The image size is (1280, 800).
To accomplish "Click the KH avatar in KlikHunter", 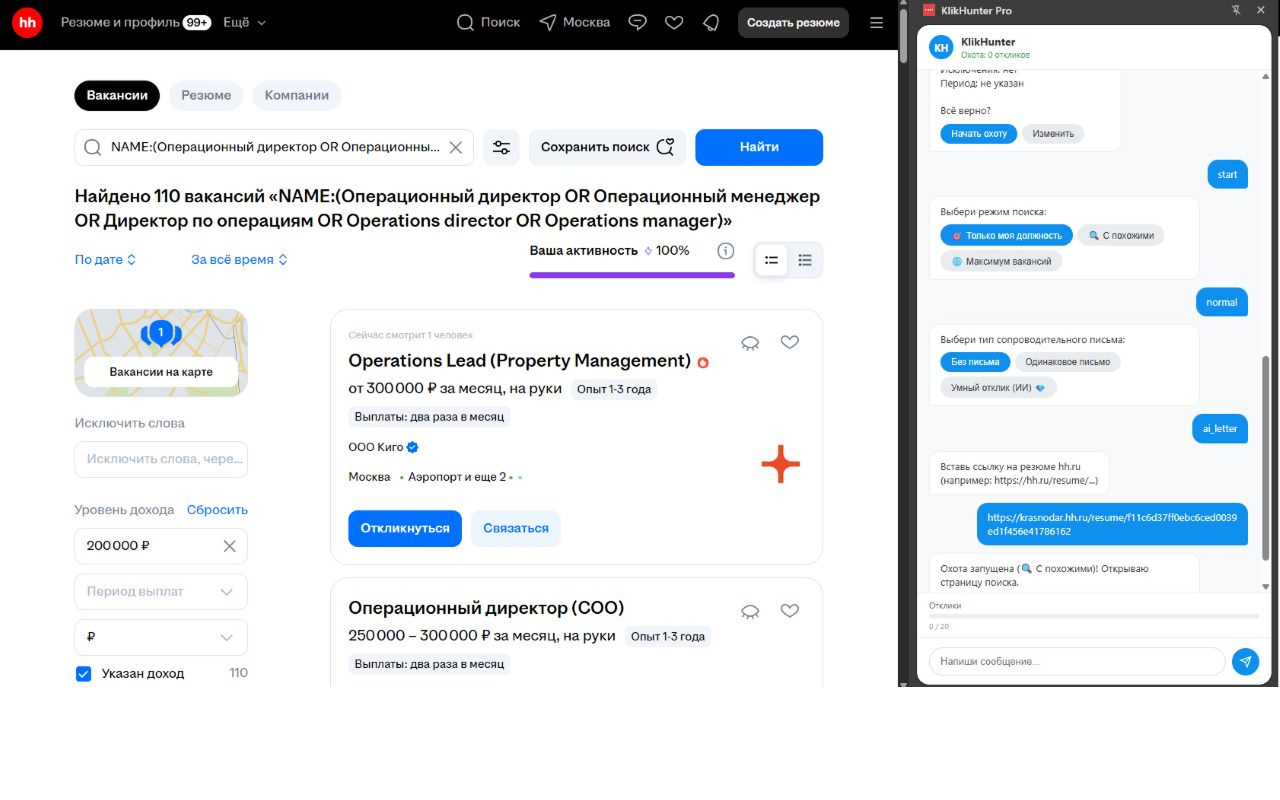I will [x=942, y=47].
